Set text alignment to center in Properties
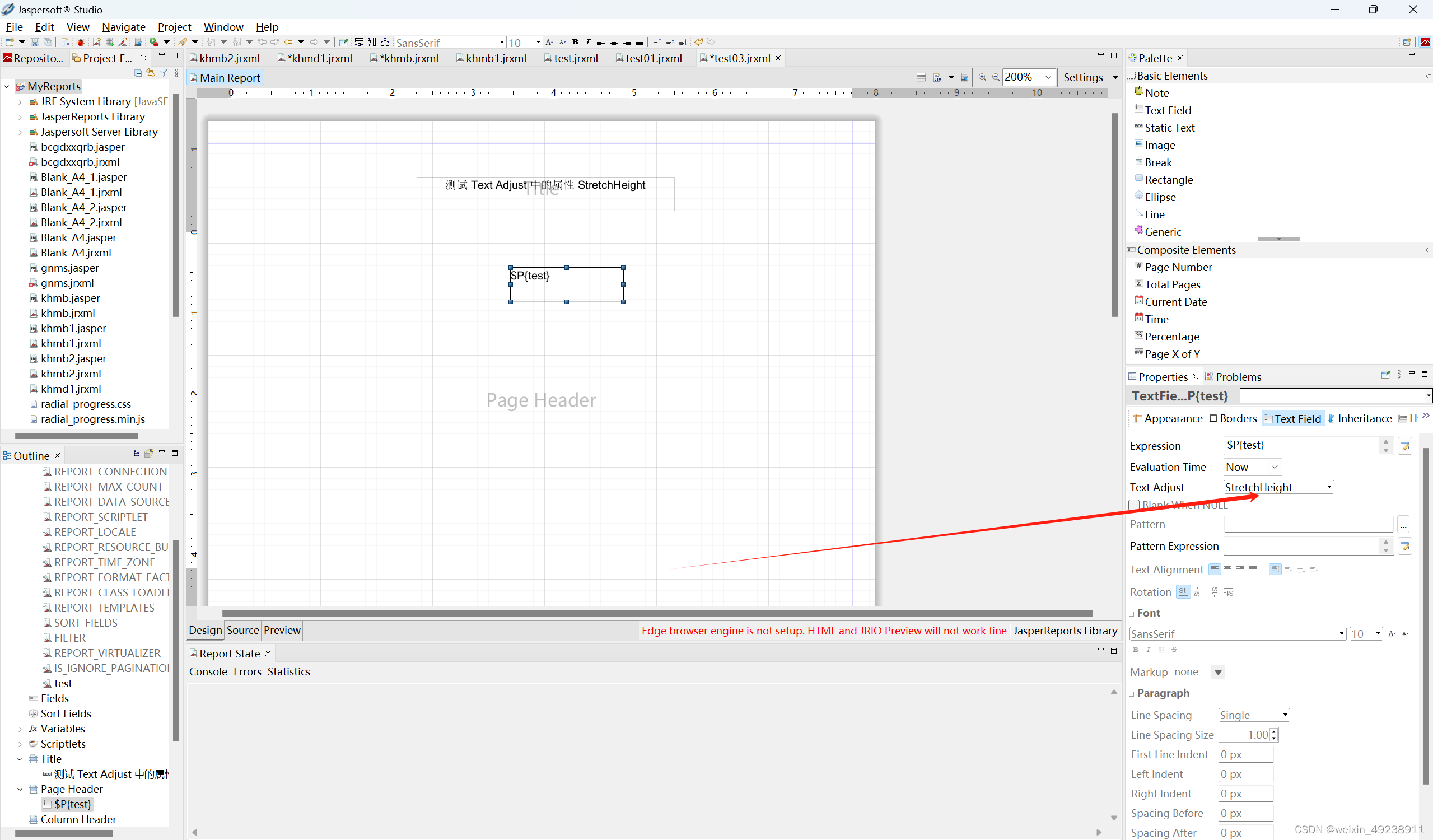This screenshot has width=1433, height=840. 1227,570
